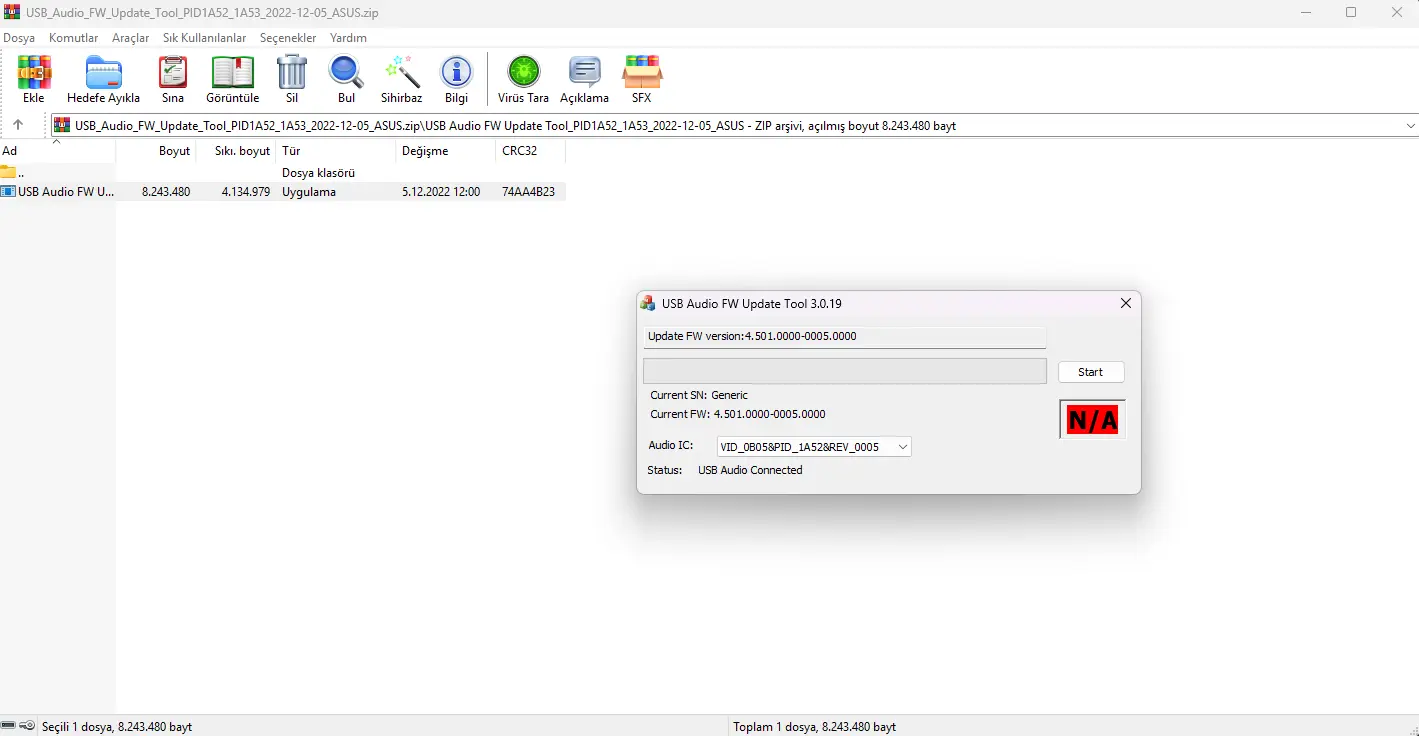Click the 'USB Audio Connected' status text
Screen dimensions: 1419x736
pyautogui.click(x=750, y=470)
